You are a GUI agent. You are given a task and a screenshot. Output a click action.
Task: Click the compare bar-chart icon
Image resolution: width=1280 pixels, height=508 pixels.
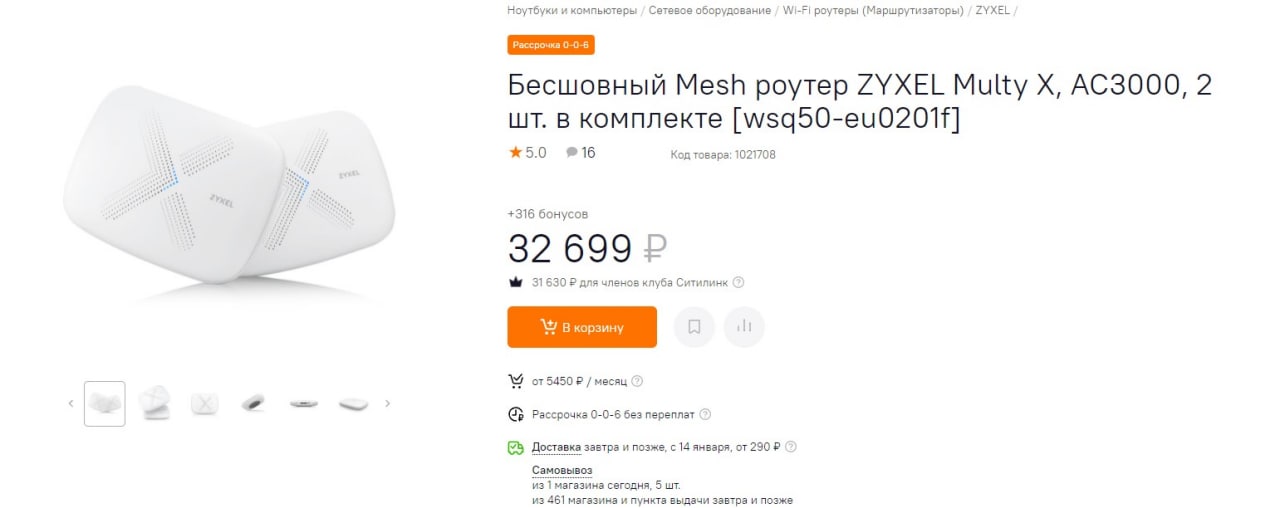coord(744,327)
